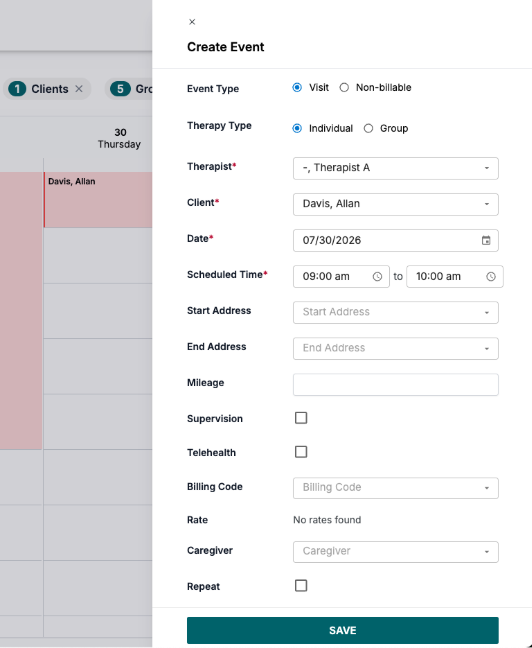
Task: Select the Davis, Allan calendar event
Action: click(98, 200)
